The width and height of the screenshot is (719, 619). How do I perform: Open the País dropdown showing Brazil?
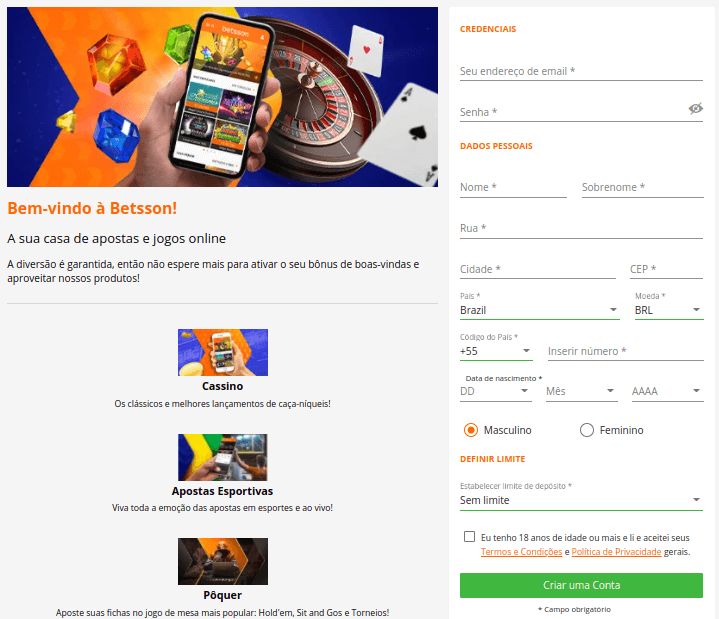(x=540, y=310)
